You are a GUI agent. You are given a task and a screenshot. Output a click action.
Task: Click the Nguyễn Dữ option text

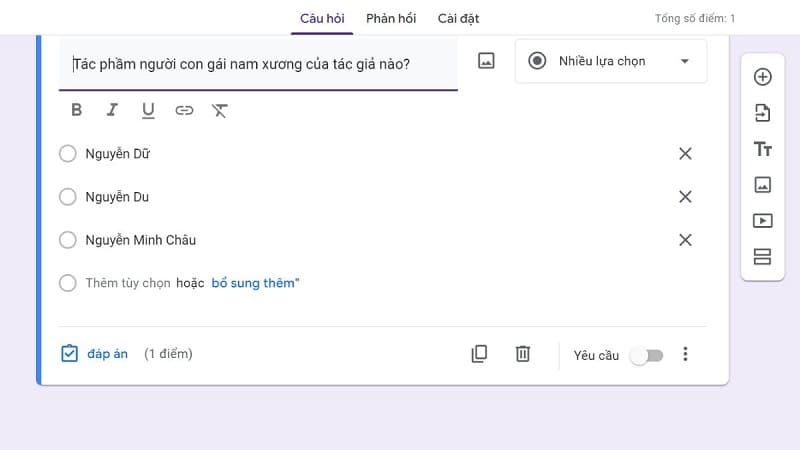coord(117,154)
